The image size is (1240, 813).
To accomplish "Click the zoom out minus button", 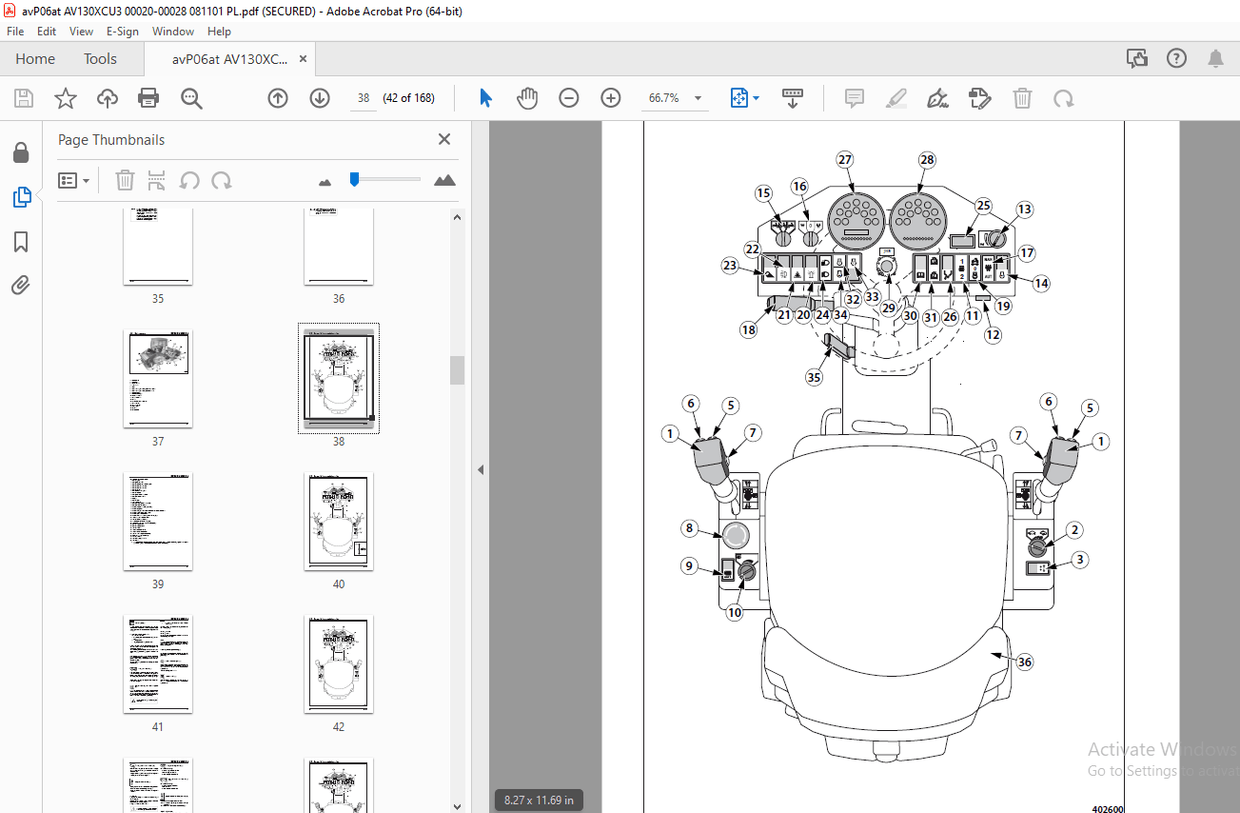I will (569, 98).
